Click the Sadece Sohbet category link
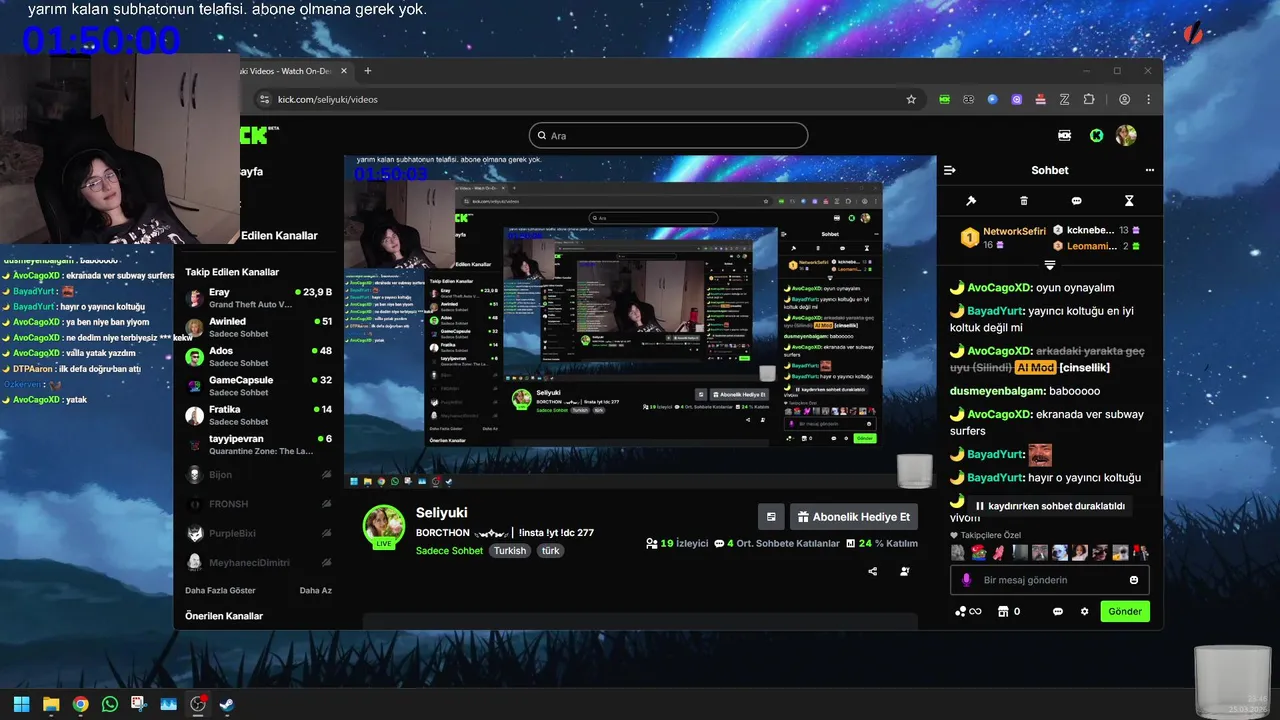1280x720 pixels. coord(449,551)
